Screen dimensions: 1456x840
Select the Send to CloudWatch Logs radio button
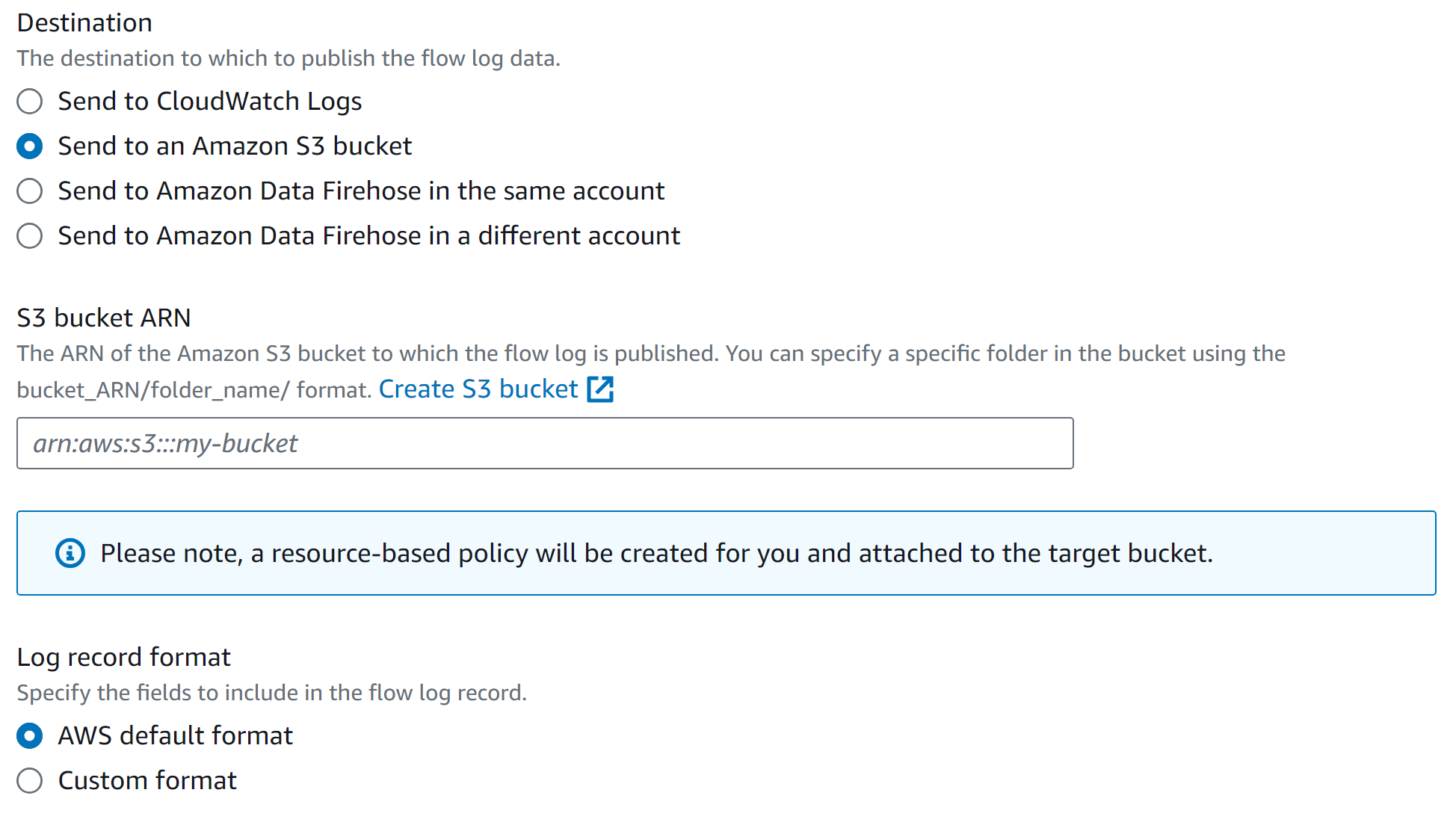point(30,102)
